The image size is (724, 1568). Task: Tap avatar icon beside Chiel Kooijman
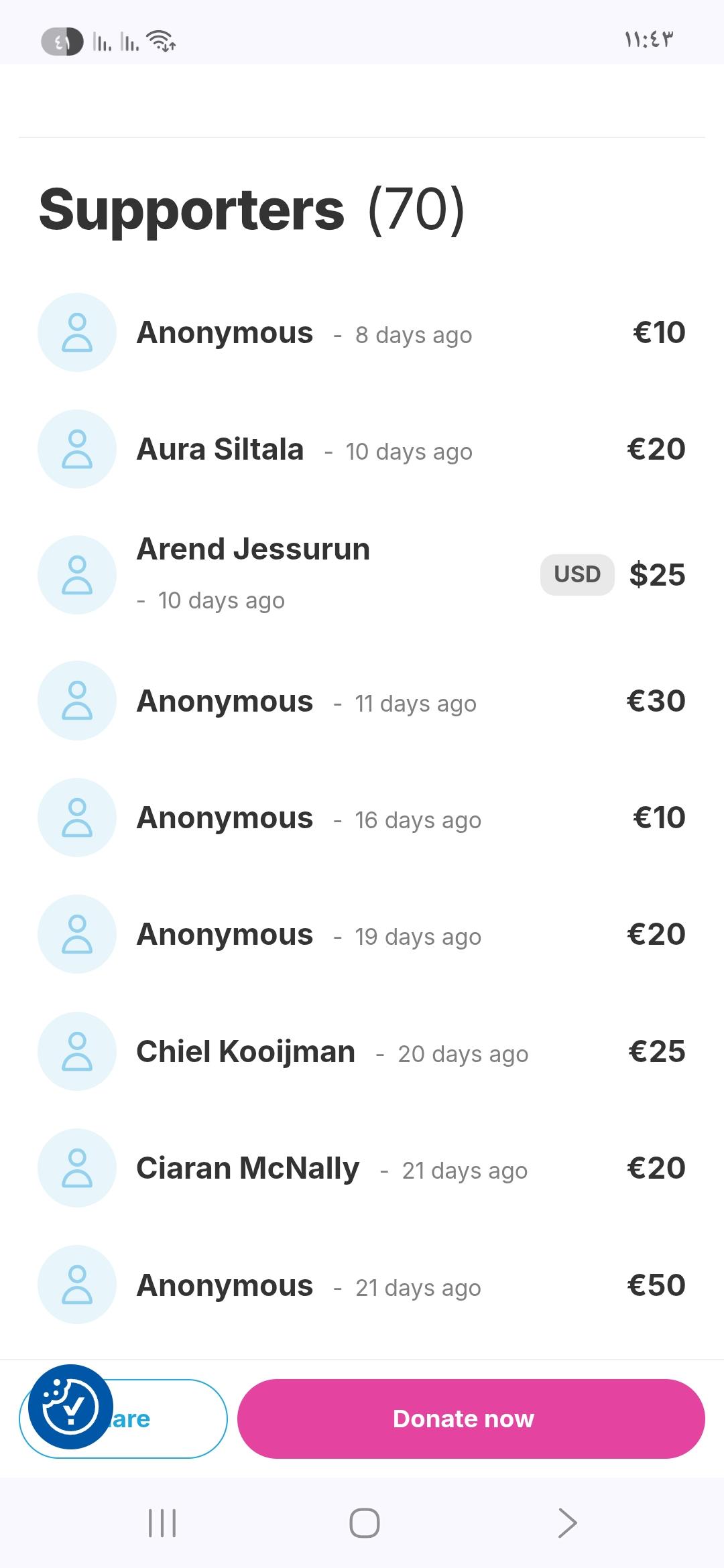pyautogui.click(x=77, y=1051)
